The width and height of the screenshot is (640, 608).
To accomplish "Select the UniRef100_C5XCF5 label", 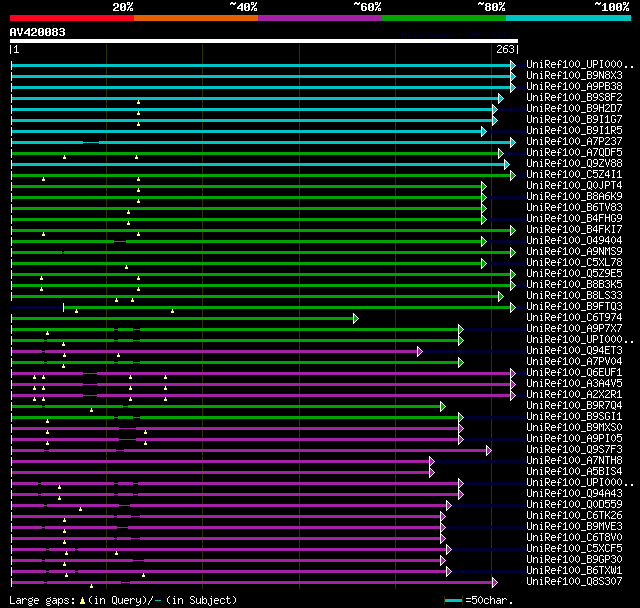I will (x=574, y=549).
